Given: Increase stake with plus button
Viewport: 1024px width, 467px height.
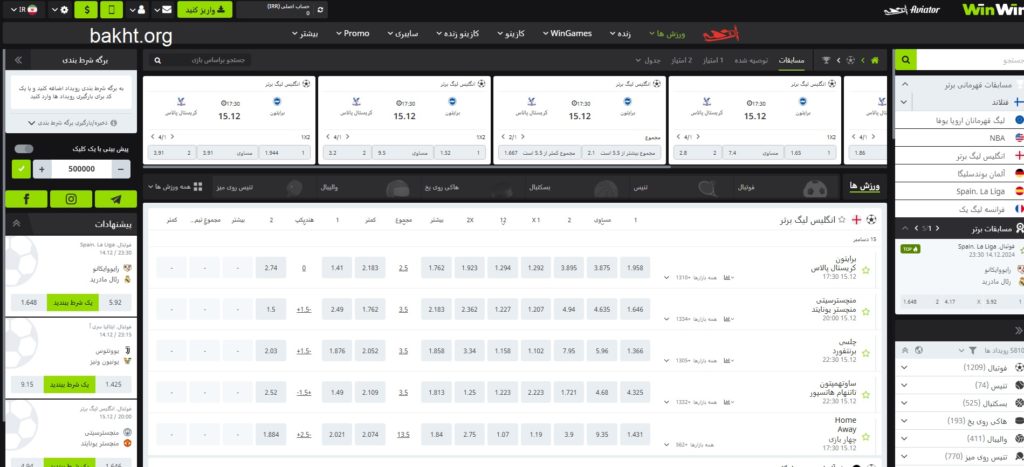Looking at the screenshot, I should tap(42, 169).
